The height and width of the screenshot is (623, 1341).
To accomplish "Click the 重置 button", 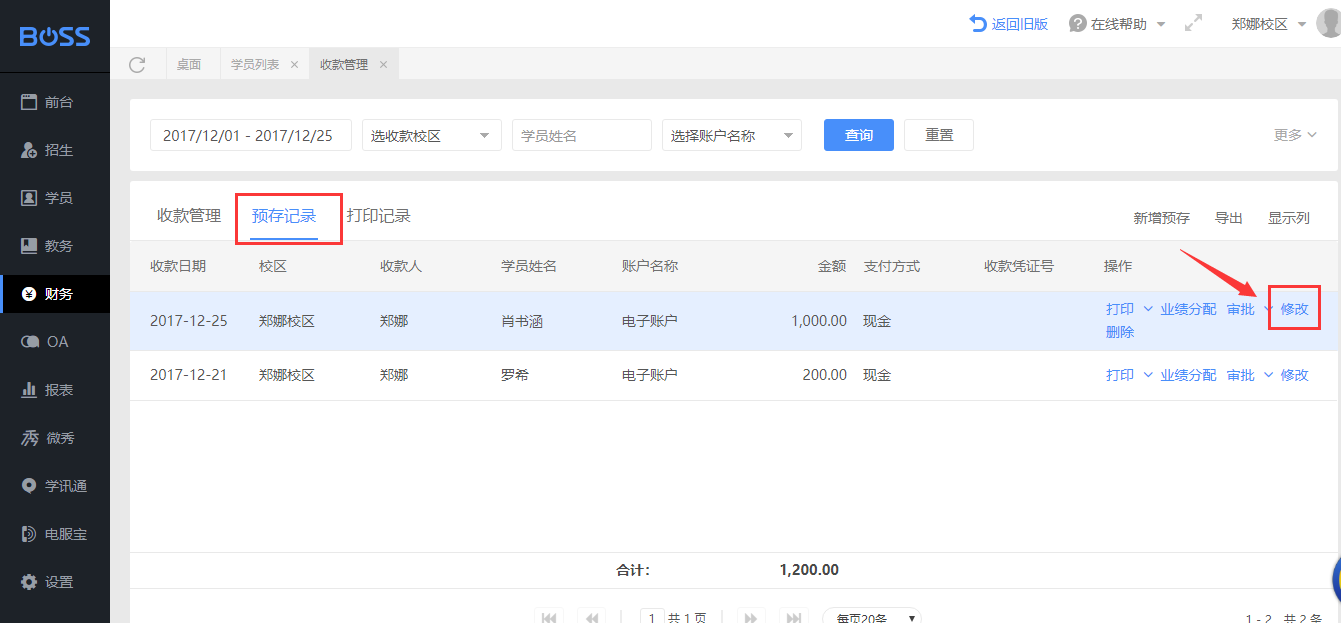I will pyautogui.click(x=939, y=135).
